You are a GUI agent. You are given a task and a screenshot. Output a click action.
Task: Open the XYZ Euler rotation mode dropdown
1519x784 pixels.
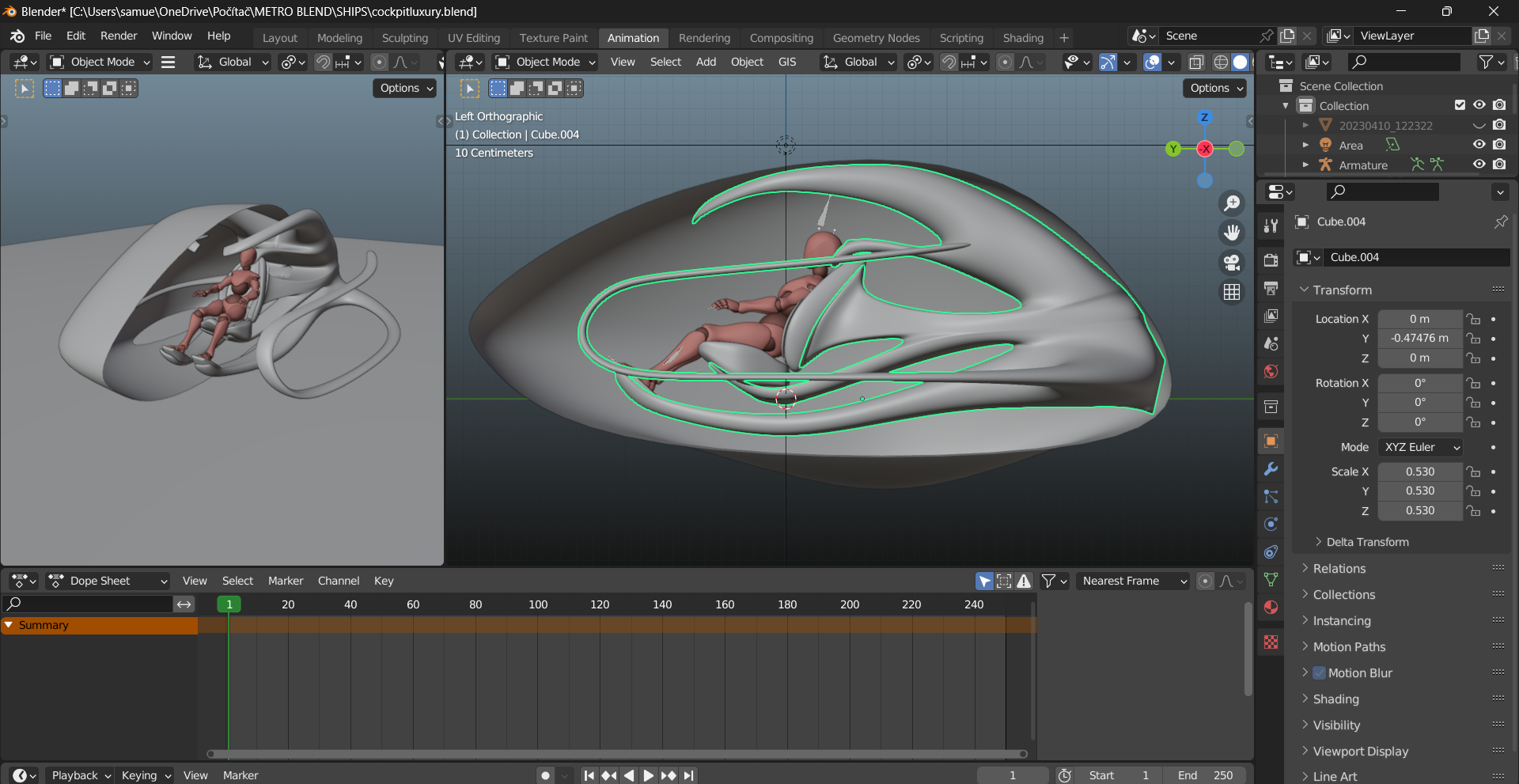pyautogui.click(x=1420, y=447)
